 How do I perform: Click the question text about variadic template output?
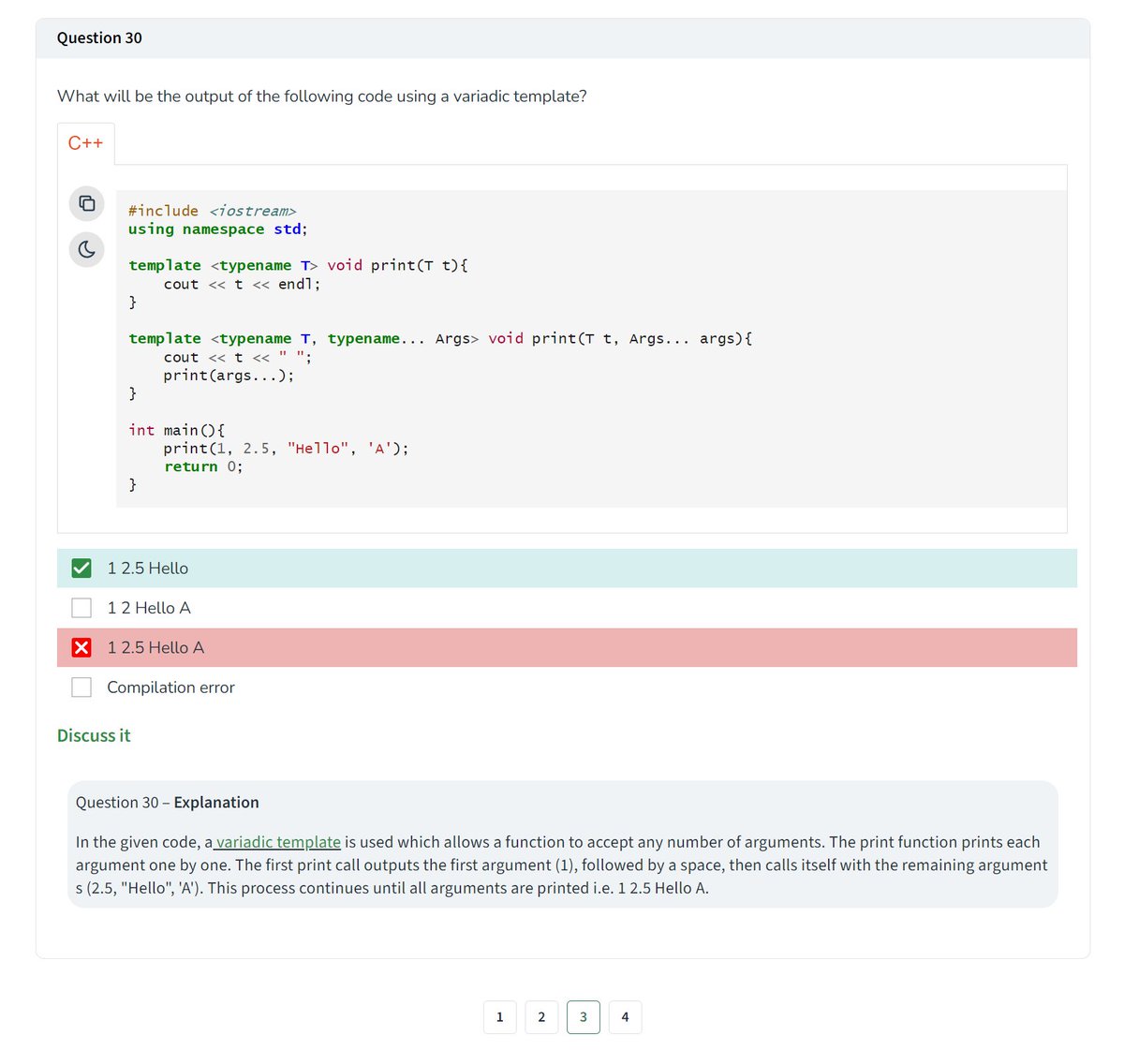coord(322,96)
